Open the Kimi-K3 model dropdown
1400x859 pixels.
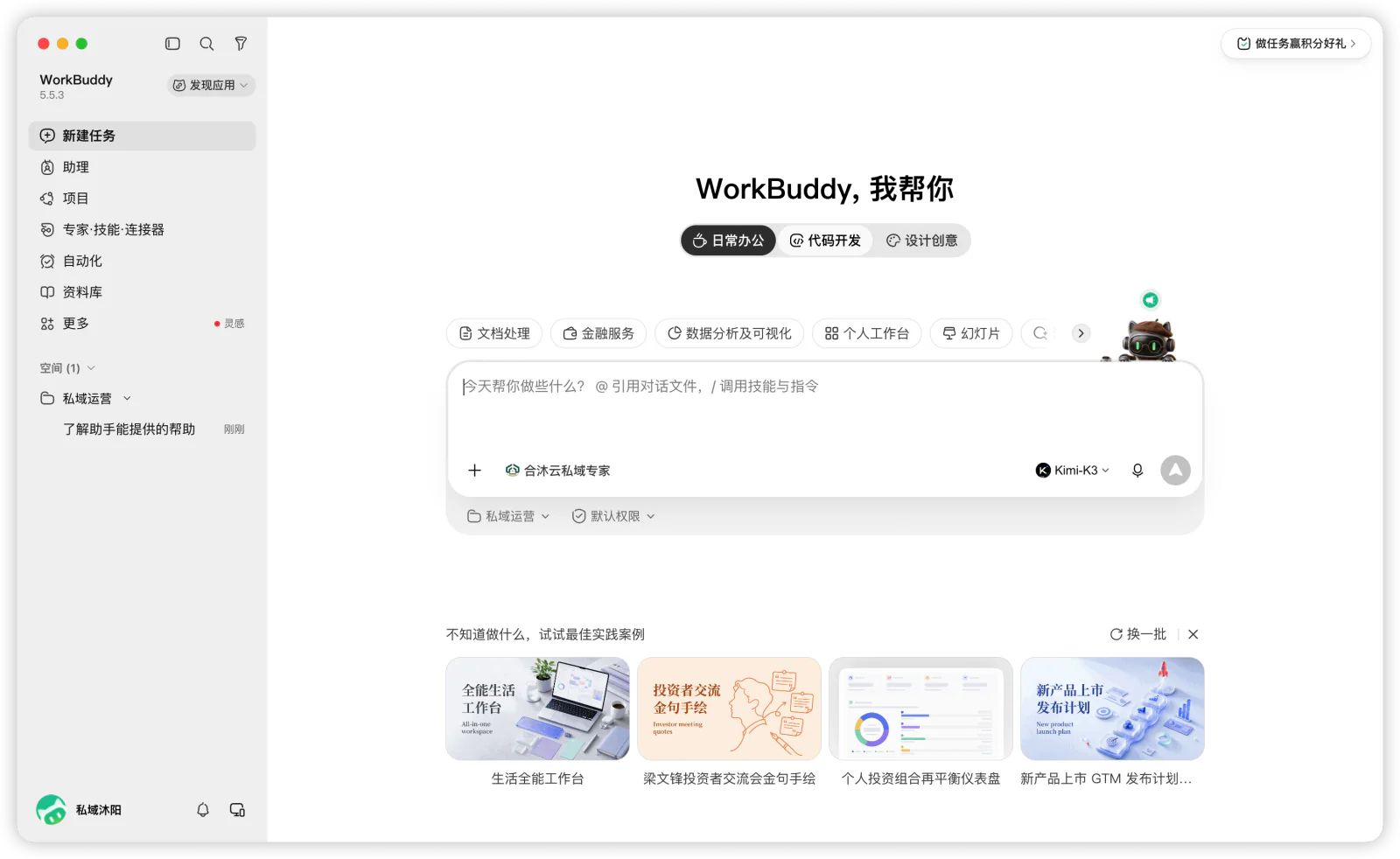(x=1073, y=471)
